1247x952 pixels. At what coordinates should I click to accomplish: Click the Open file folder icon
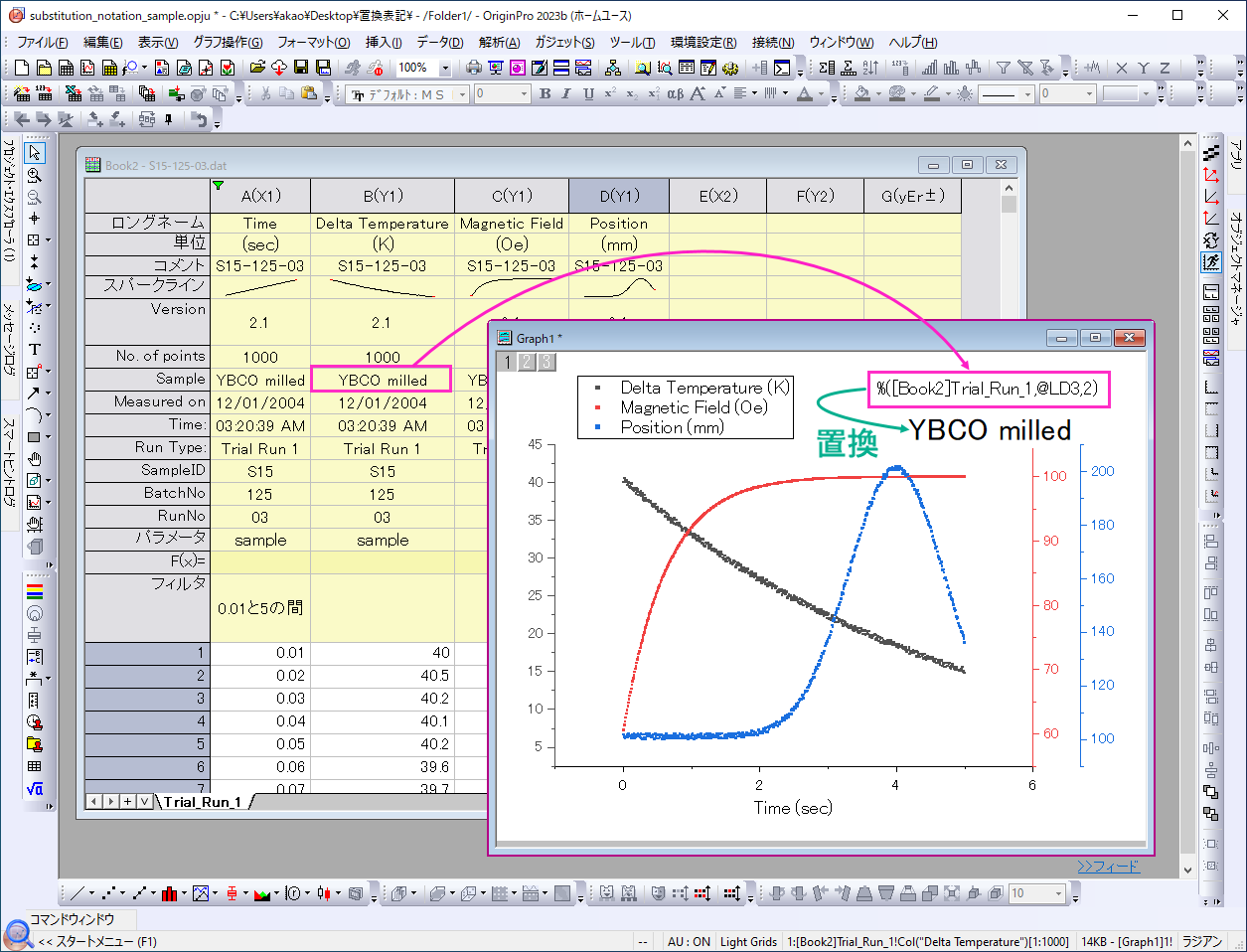tap(257, 68)
